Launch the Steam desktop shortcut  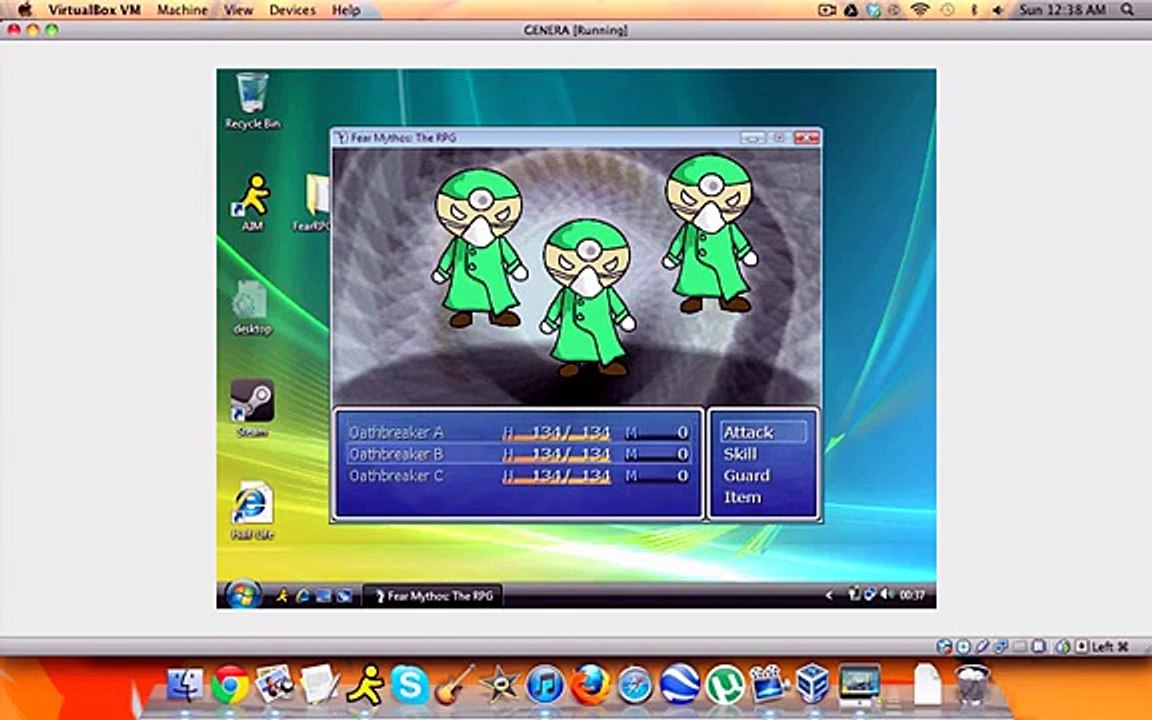pos(252,408)
